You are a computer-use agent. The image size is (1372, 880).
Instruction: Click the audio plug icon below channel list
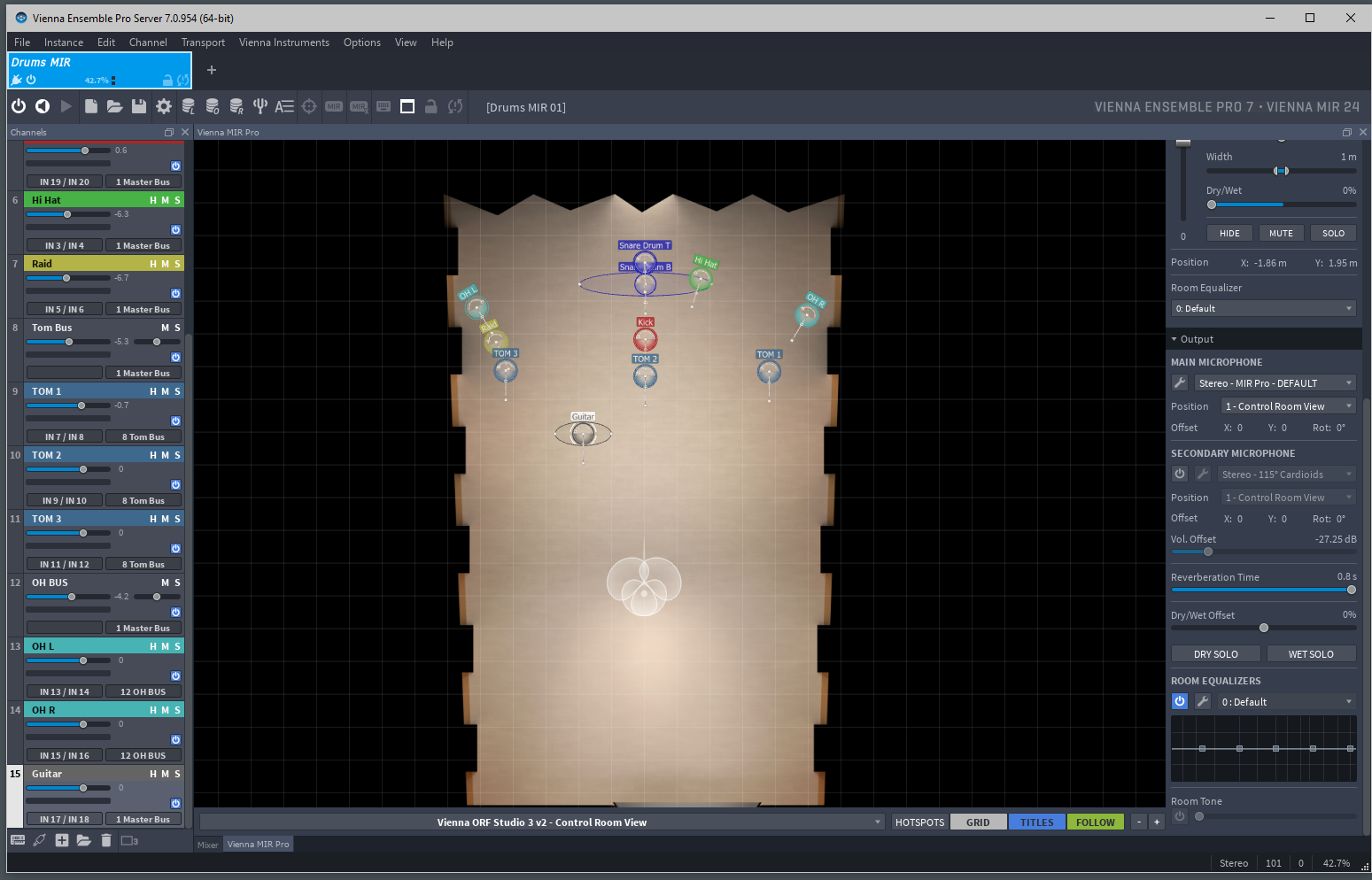click(x=40, y=840)
